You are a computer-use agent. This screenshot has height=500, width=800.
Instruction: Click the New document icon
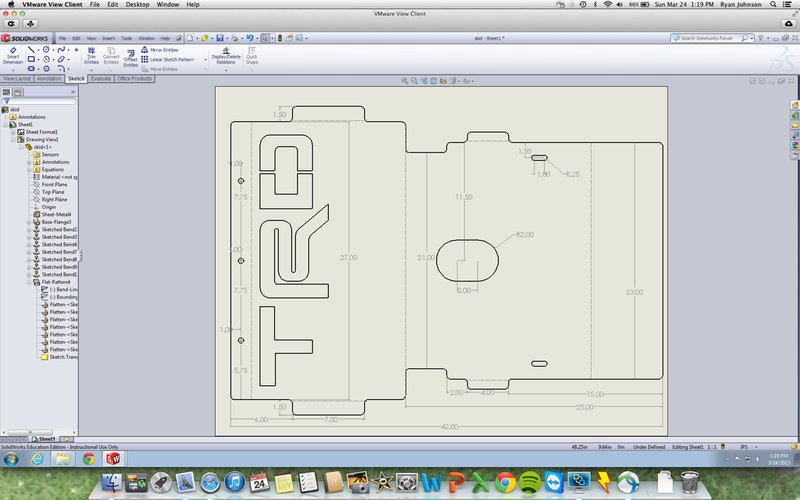click(x=190, y=38)
